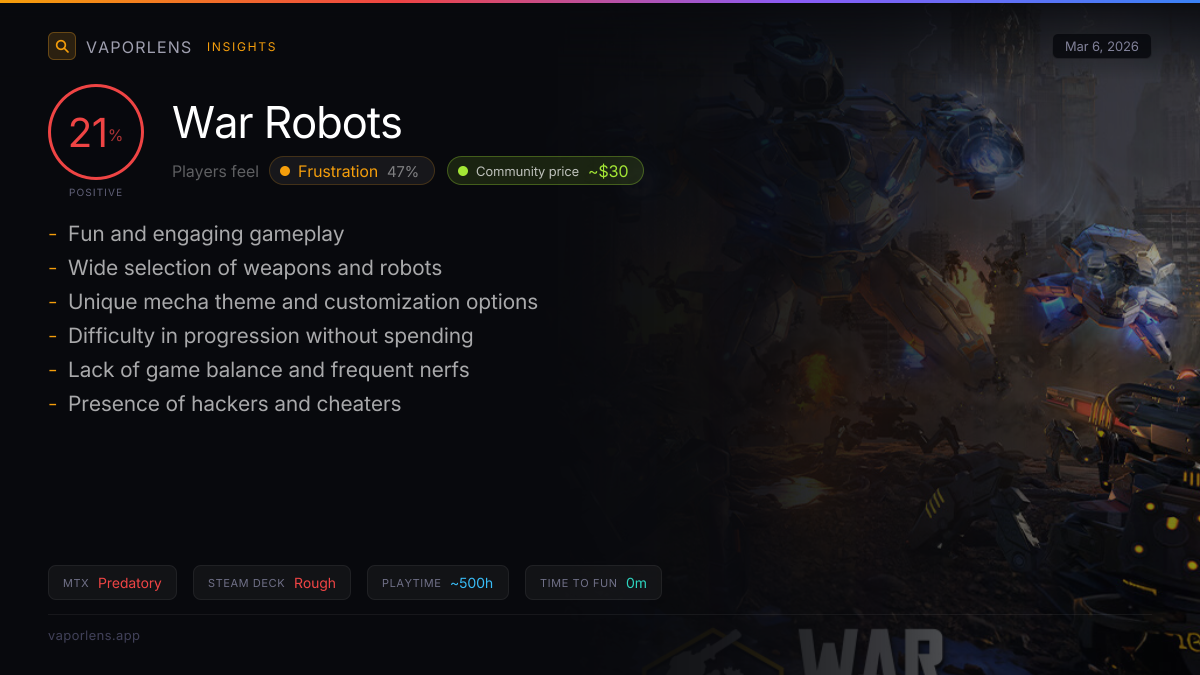Click 'Presence of hackers and cheaters' point
1200x675 pixels.
pyautogui.click(x=234, y=404)
